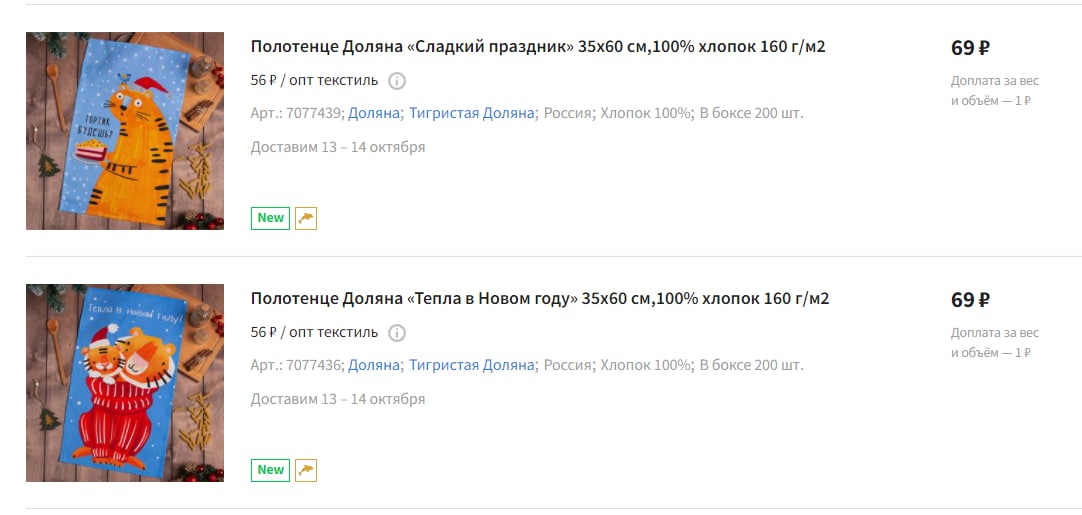Open Тепла в Новом году towel product image
This screenshot has height=515, width=1082.
click(125, 382)
